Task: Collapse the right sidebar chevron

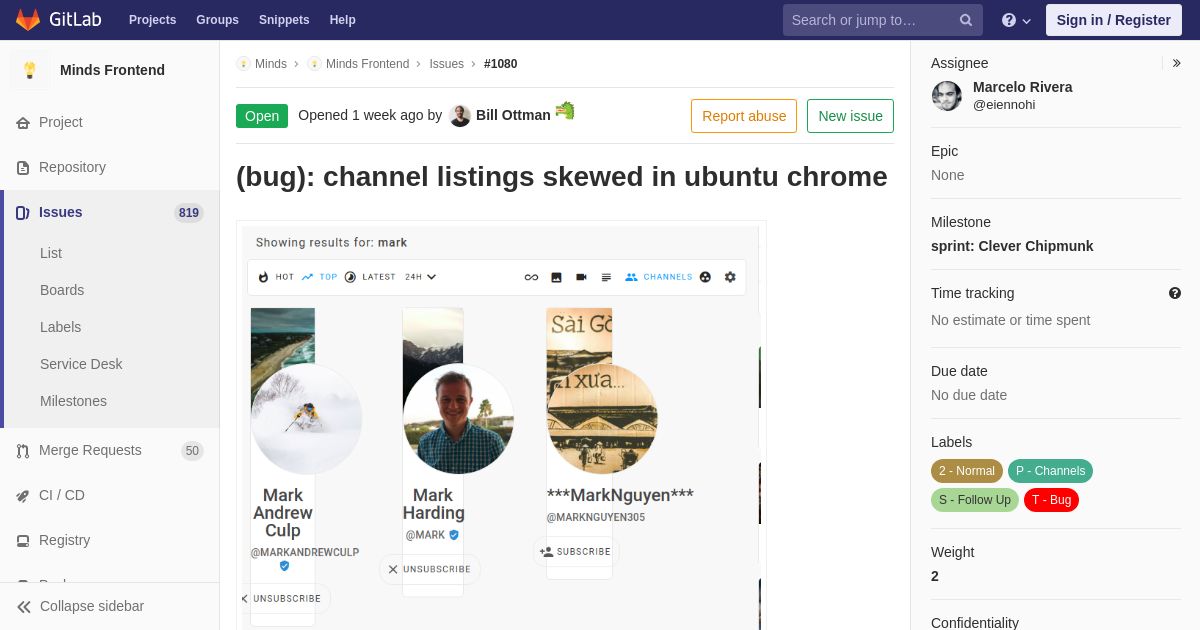Action: click(1176, 63)
